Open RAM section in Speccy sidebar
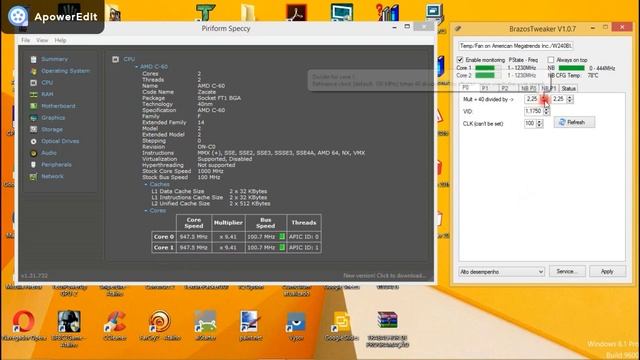Viewport: 640px width, 360px height. click(47, 94)
